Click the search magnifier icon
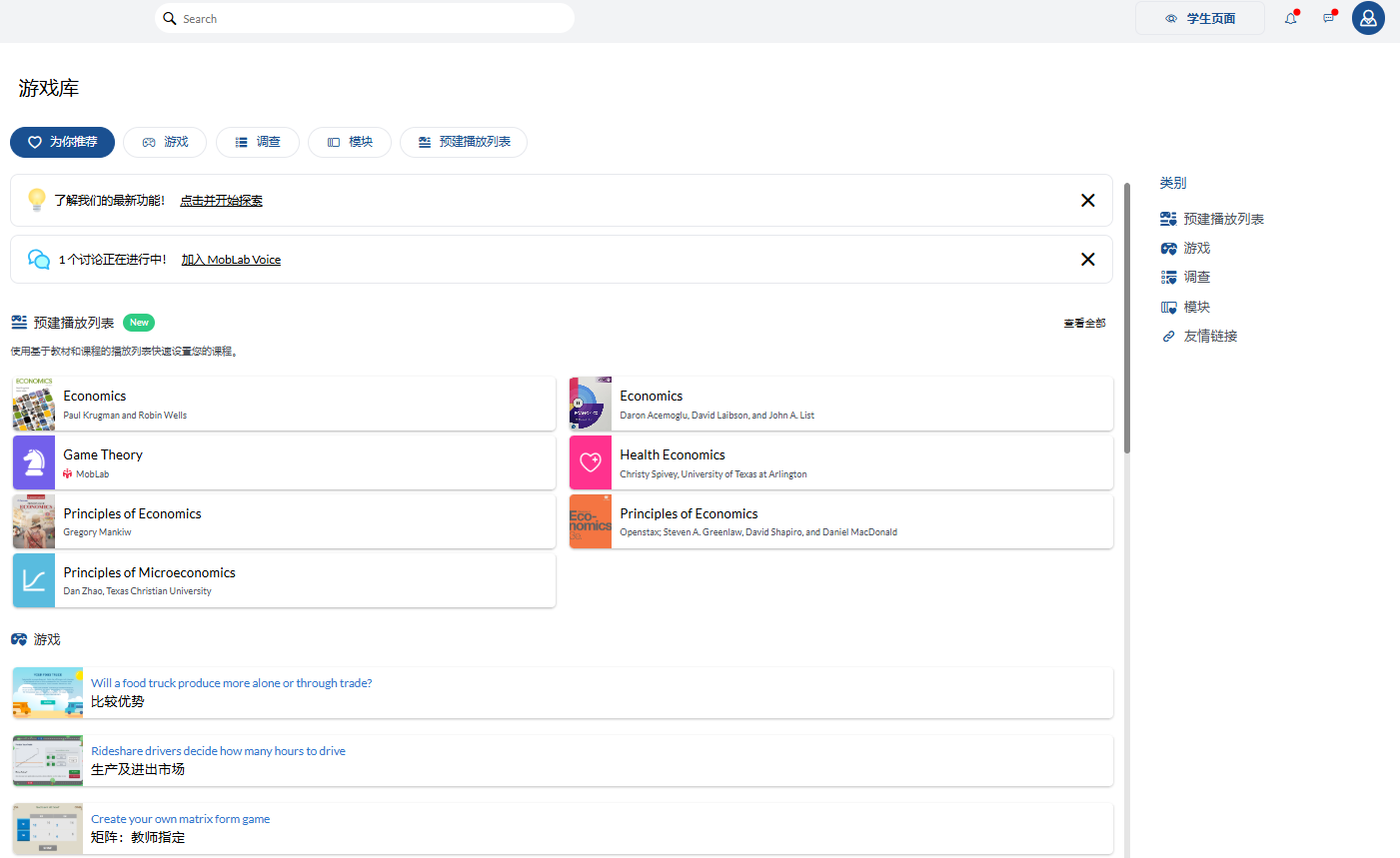 pos(170,18)
